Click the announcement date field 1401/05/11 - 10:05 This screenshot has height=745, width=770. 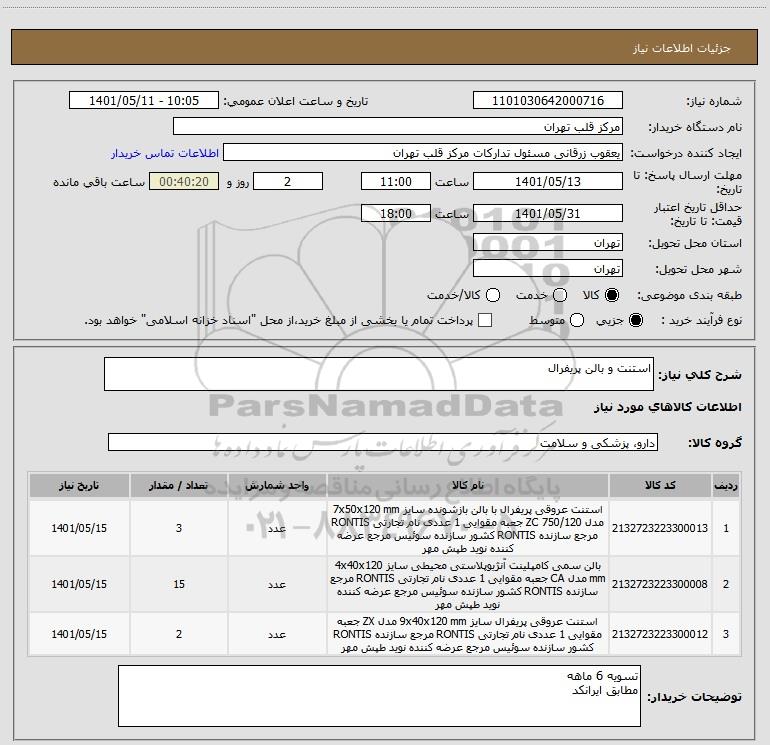143,101
